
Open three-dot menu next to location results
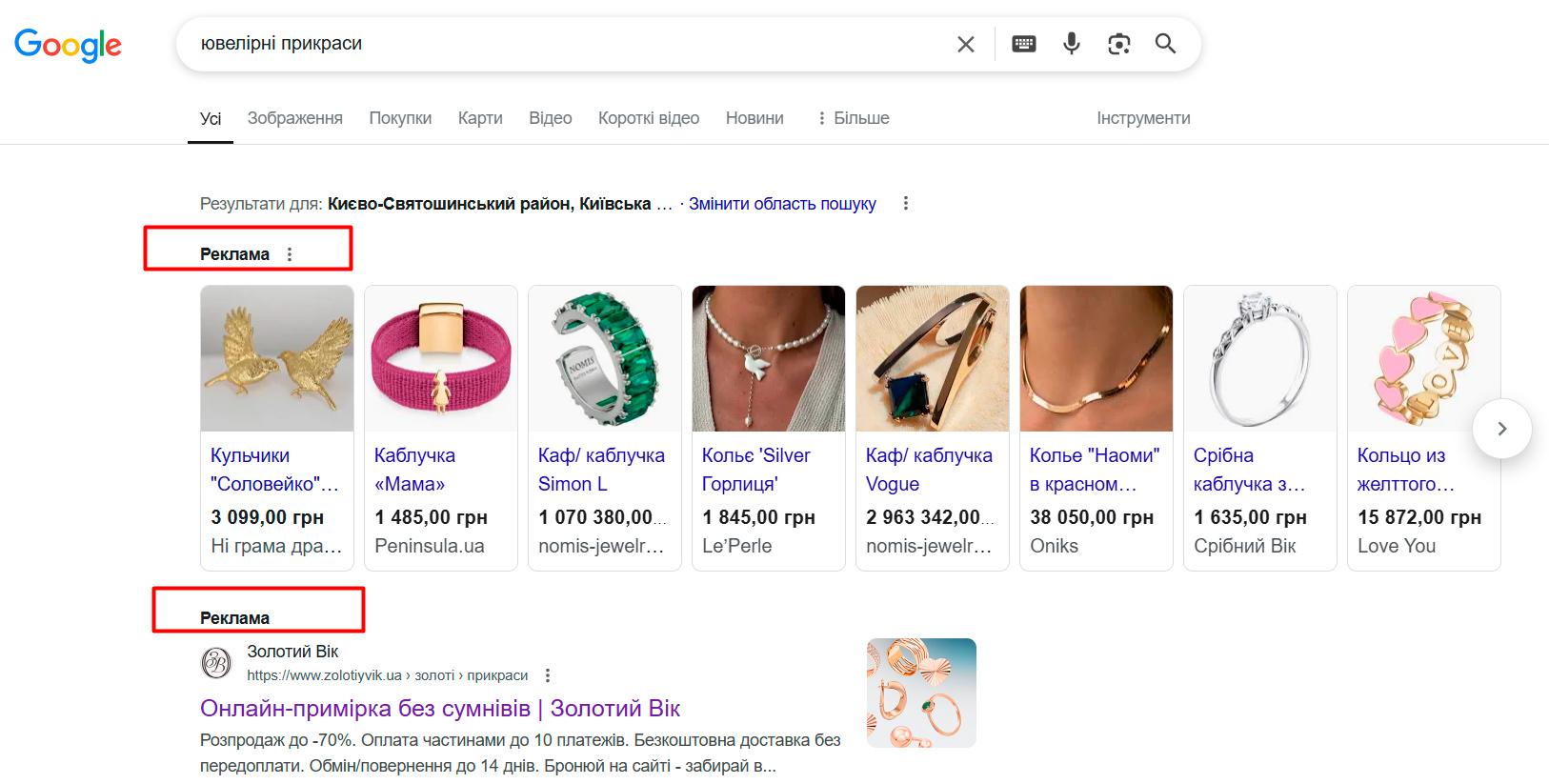pos(906,204)
